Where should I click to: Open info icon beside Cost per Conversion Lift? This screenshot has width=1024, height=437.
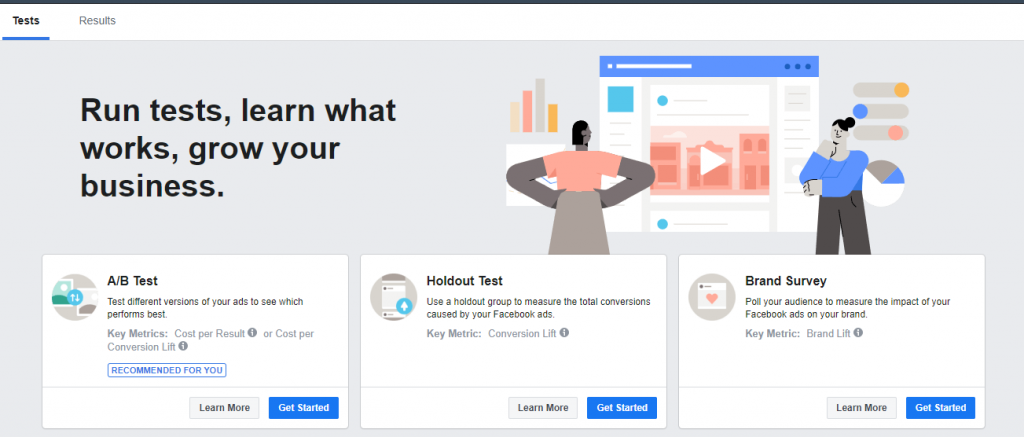click(x=183, y=347)
